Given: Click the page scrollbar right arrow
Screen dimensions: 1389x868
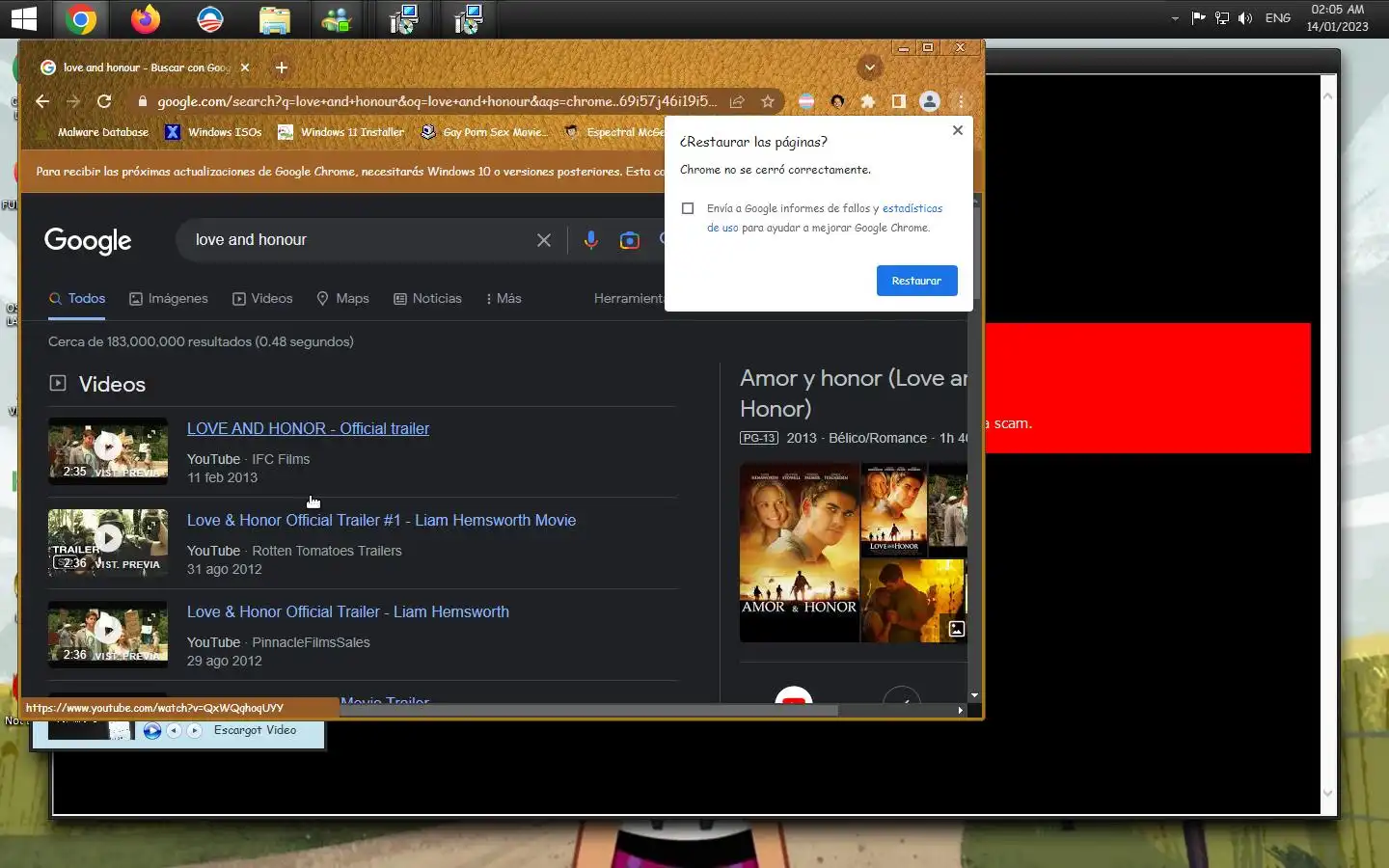Looking at the screenshot, I should [x=960, y=710].
